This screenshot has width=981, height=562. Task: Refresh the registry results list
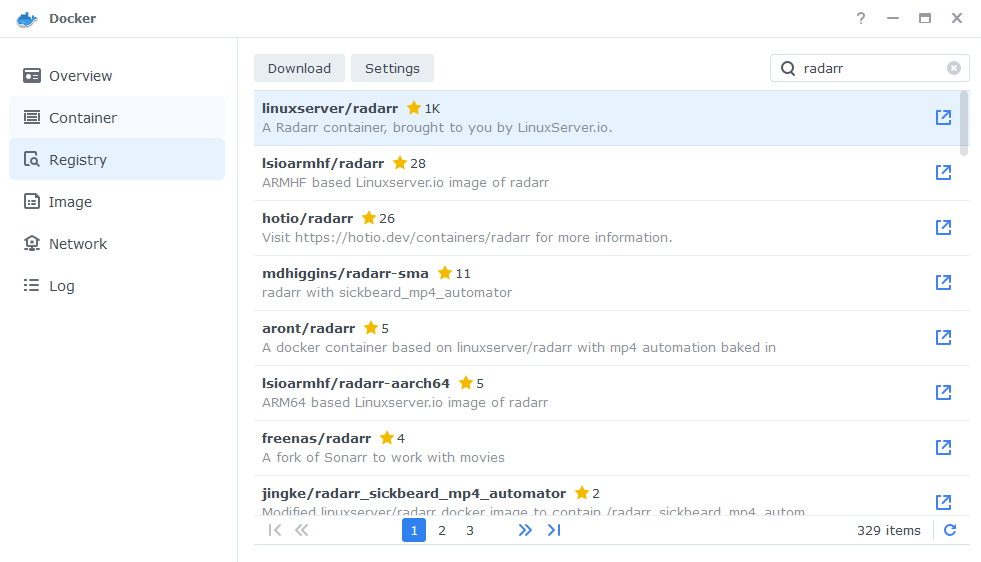click(x=950, y=530)
